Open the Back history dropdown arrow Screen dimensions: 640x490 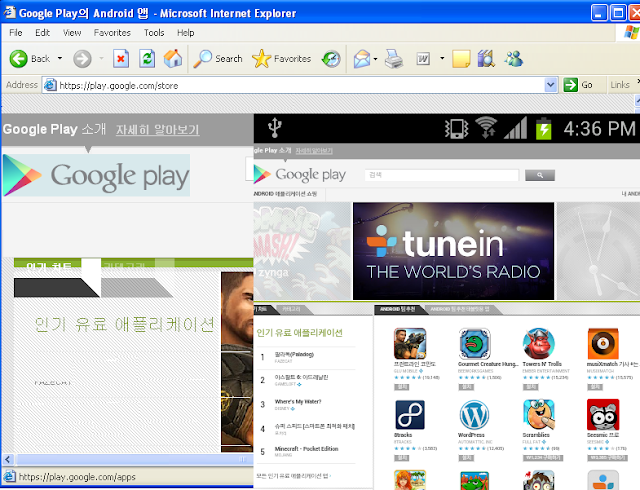(x=60, y=58)
